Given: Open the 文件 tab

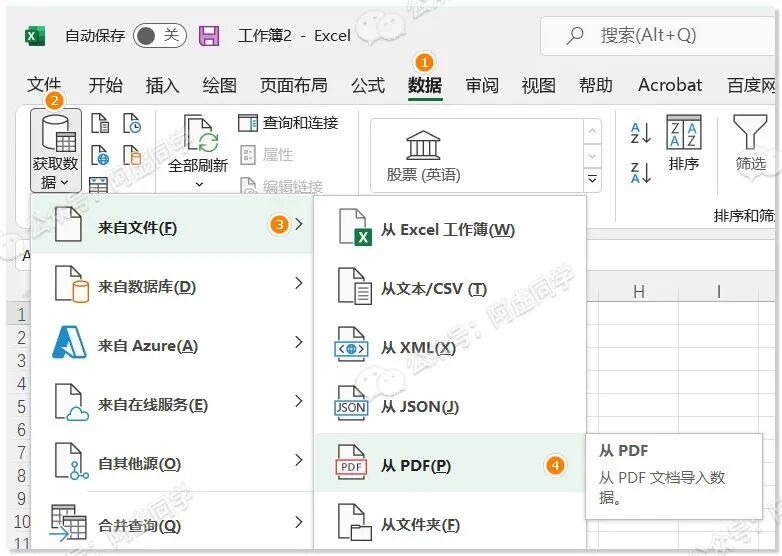Looking at the screenshot, I should (44, 85).
